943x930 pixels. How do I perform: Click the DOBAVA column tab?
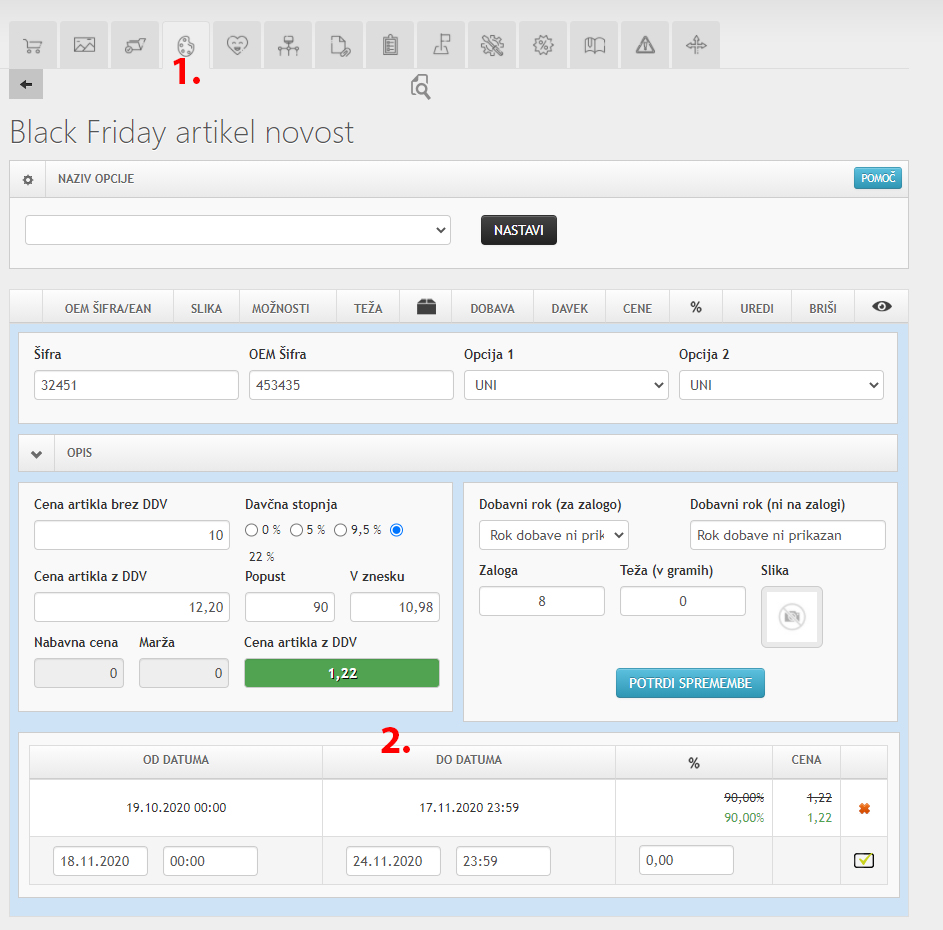coord(493,309)
